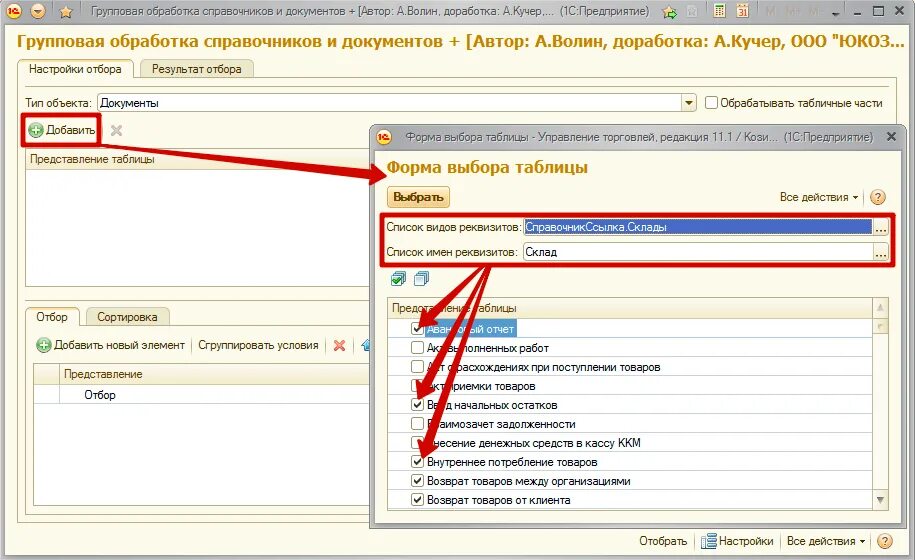
Task: Check the Акт выполненных работ checkbox
Action: [417, 348]
